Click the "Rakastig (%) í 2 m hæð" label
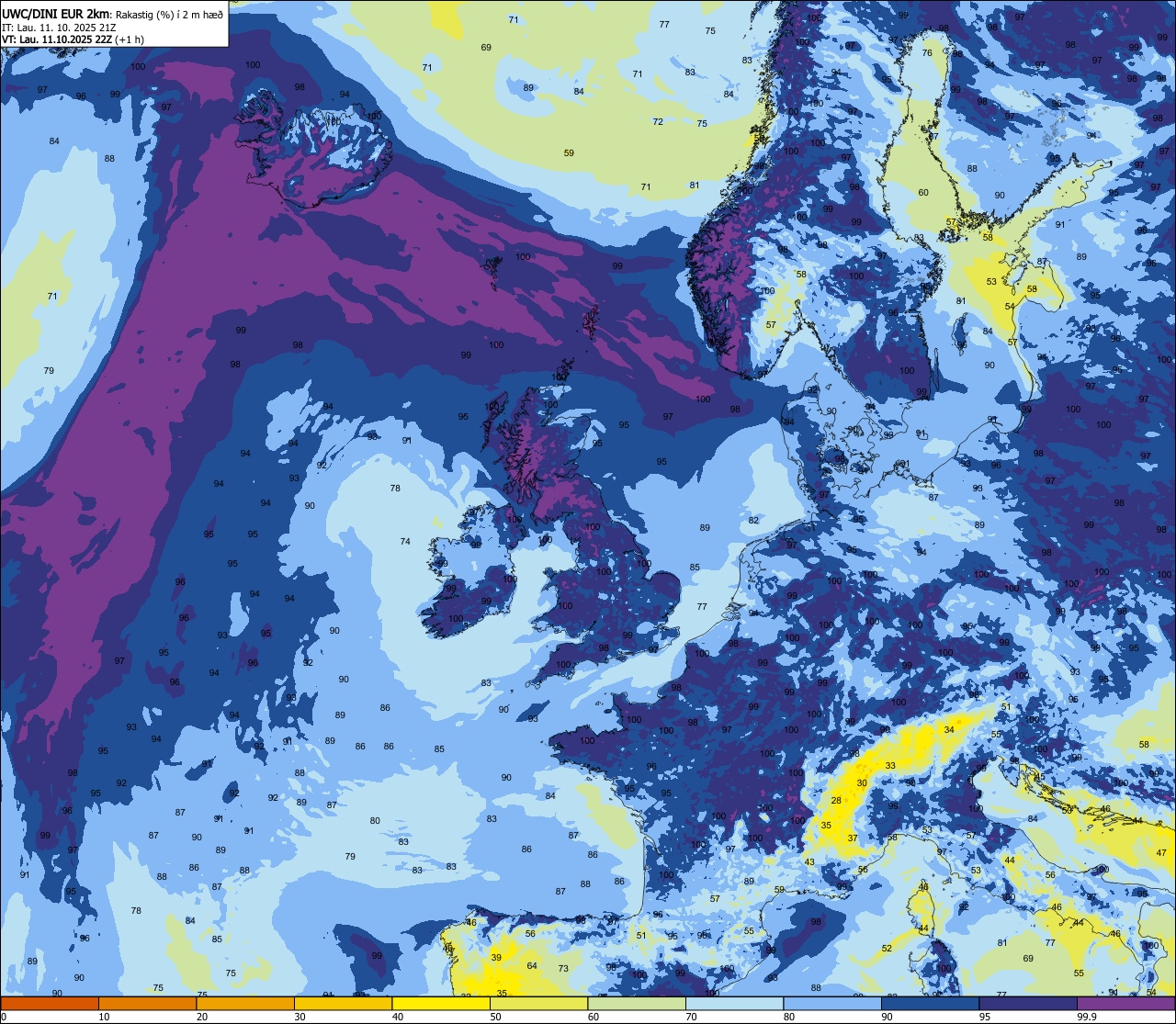1176x1024 pixels. [169, 15]
